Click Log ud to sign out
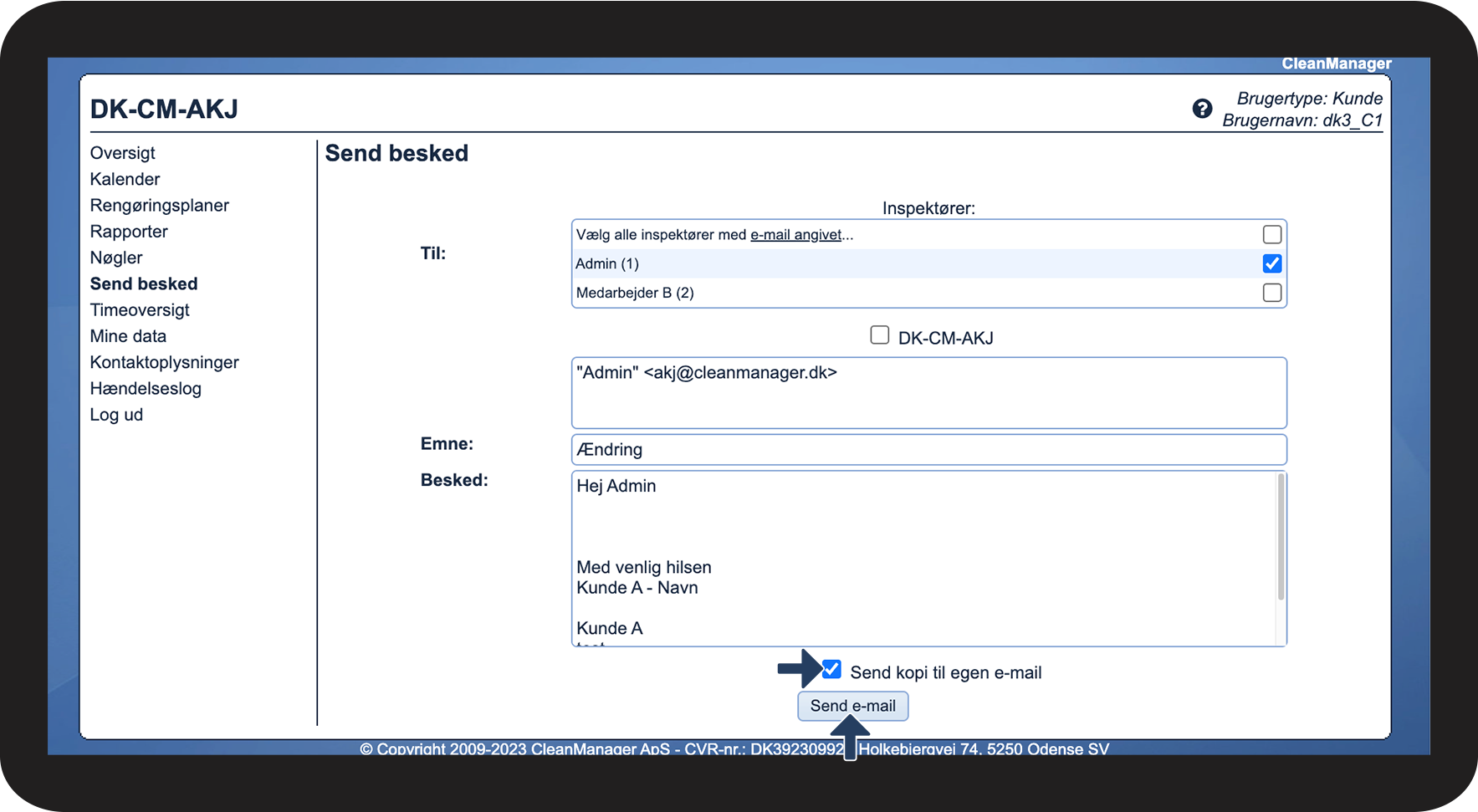The height and width of the screenshot is (812, 1478). [x=116, y=415]
